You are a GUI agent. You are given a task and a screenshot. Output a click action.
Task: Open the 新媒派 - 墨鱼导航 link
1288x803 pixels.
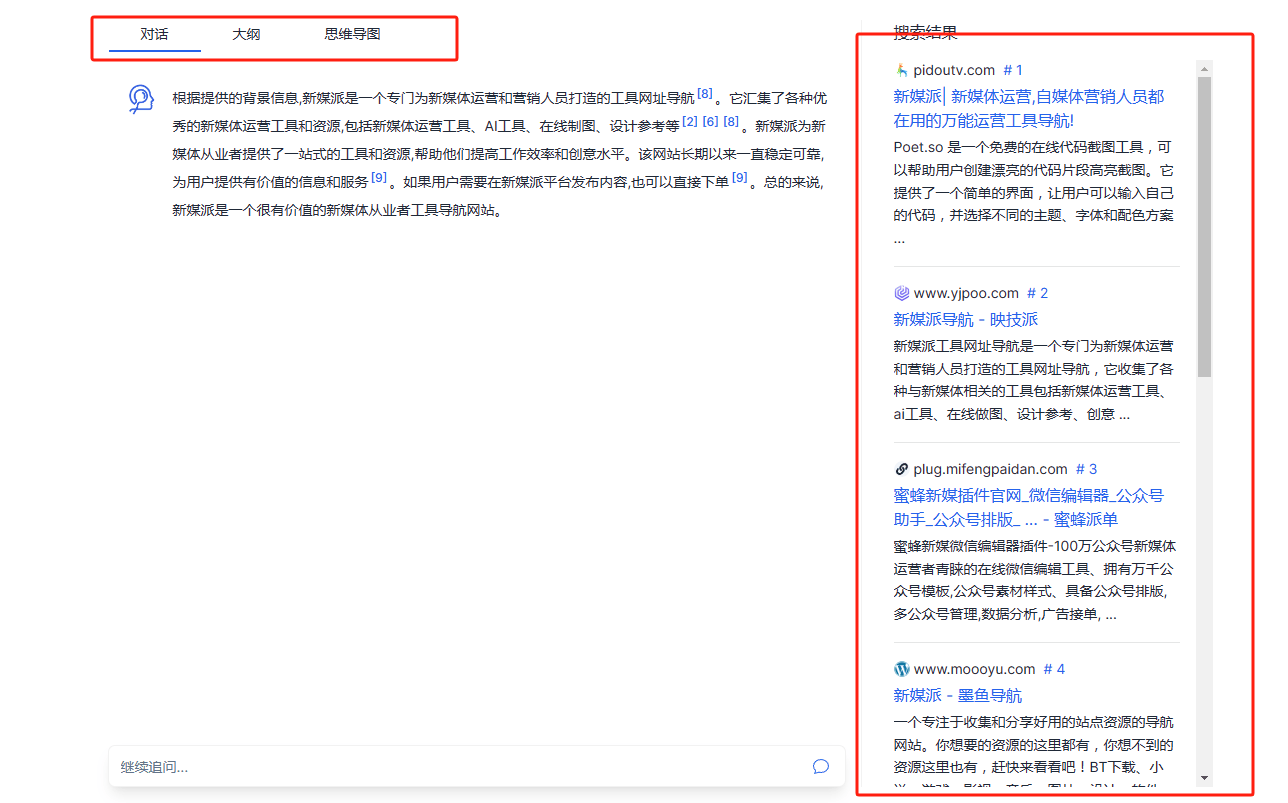point(957,695)
